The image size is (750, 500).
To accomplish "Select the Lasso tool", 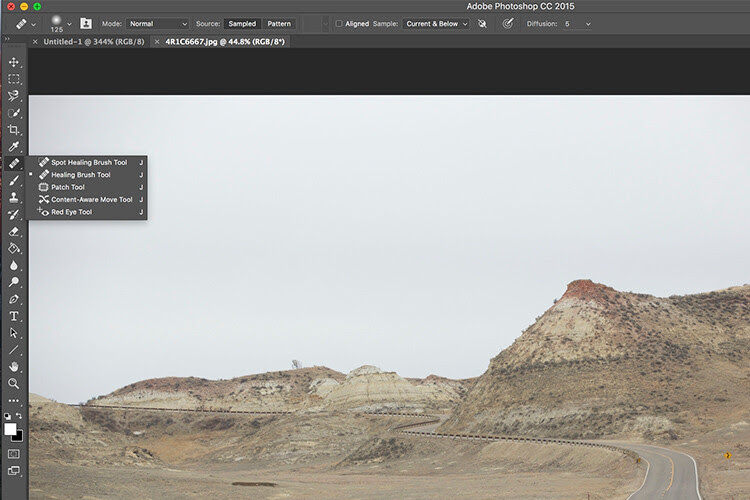I will point(13,96).
